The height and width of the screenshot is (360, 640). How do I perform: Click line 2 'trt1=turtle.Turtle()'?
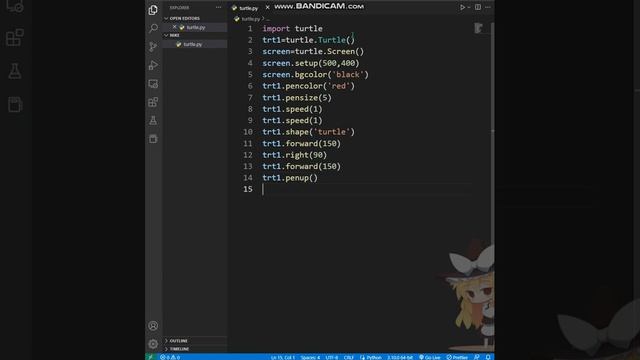tap(309, 40)
